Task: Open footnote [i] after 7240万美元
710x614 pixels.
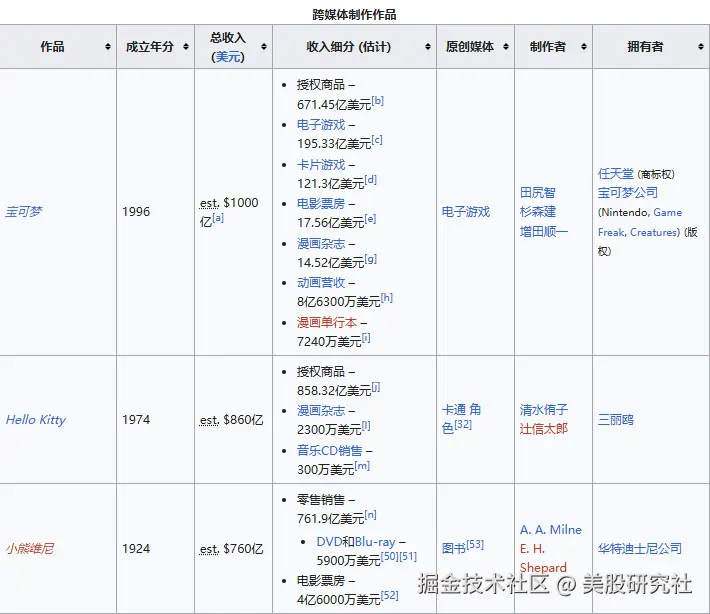Action: coord(366,338)
